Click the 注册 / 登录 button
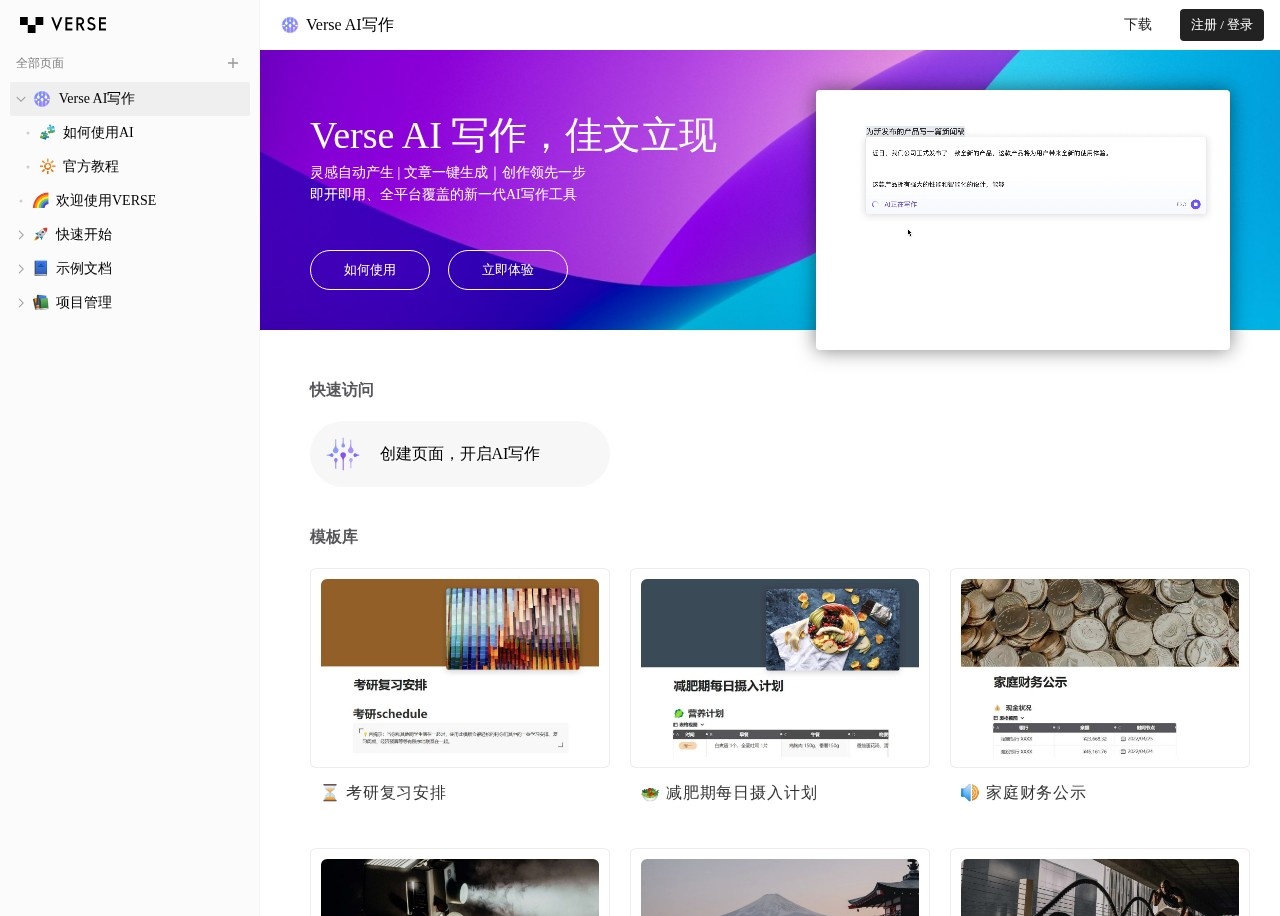 click(1222, 25)
